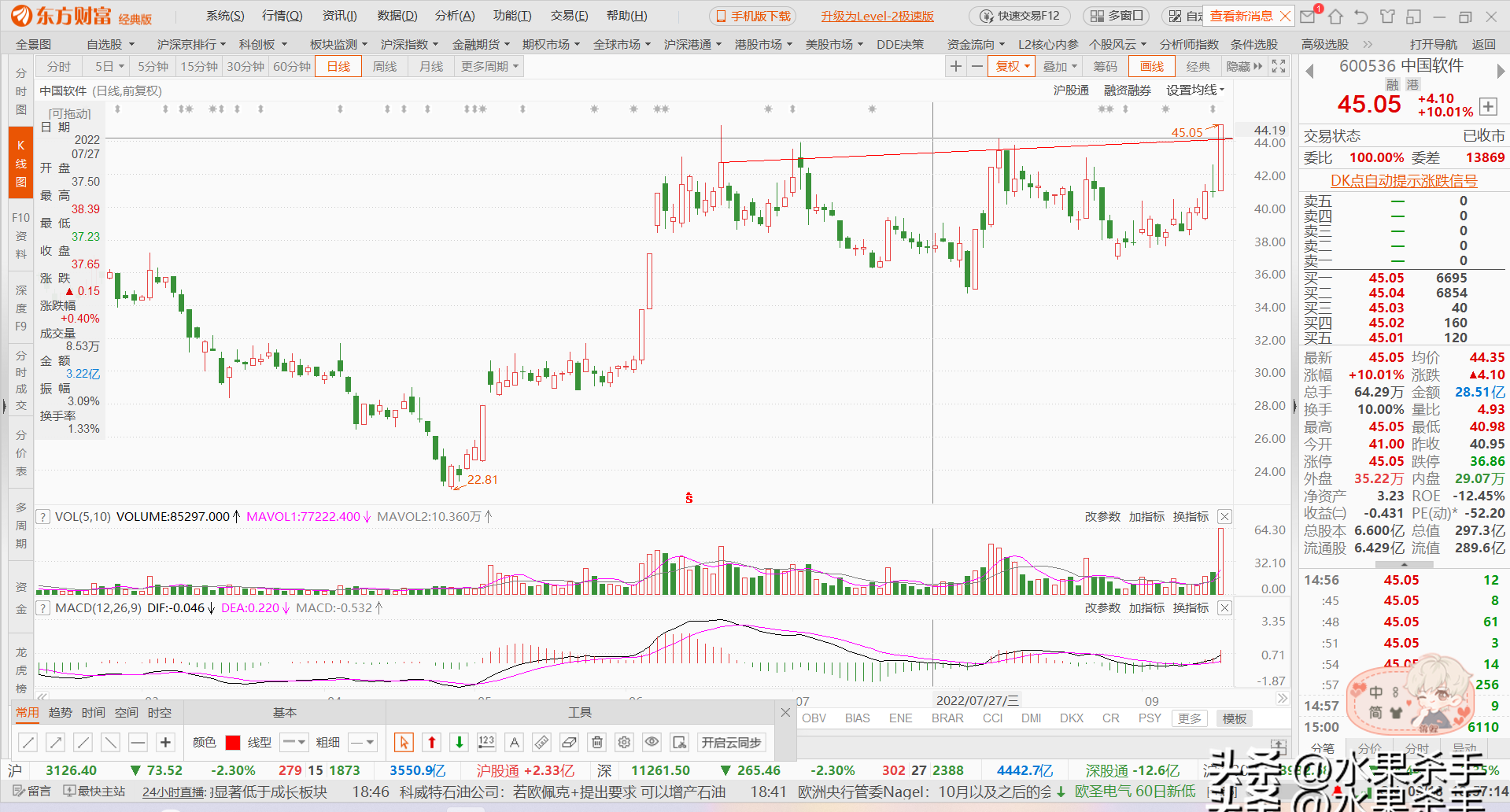1510x812 pixels.
Task: Select the eraser tool
Action: tap(570, 742)
